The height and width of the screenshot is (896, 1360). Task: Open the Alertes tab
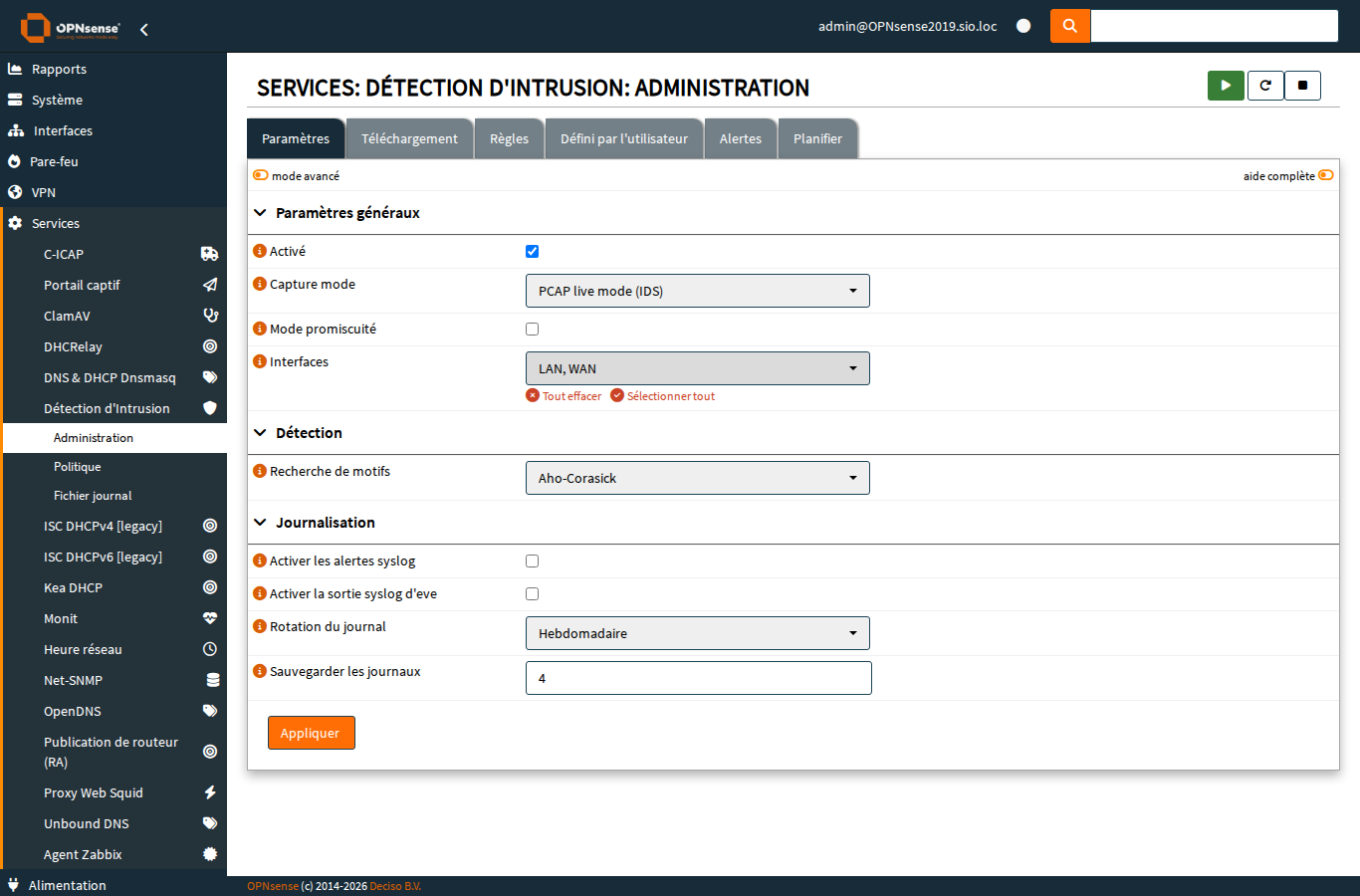[x=741, y=138]
